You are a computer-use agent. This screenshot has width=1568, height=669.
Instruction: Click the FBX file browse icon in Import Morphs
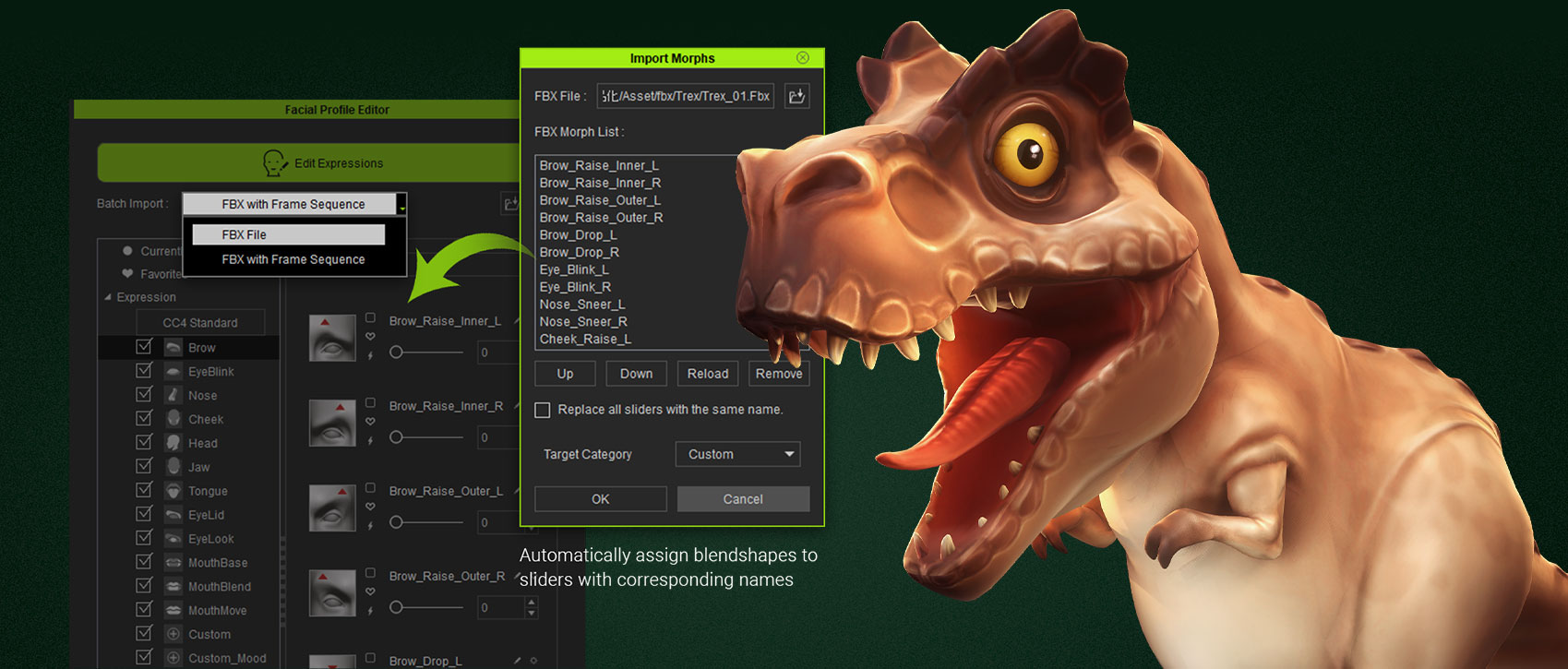(796, 96)
